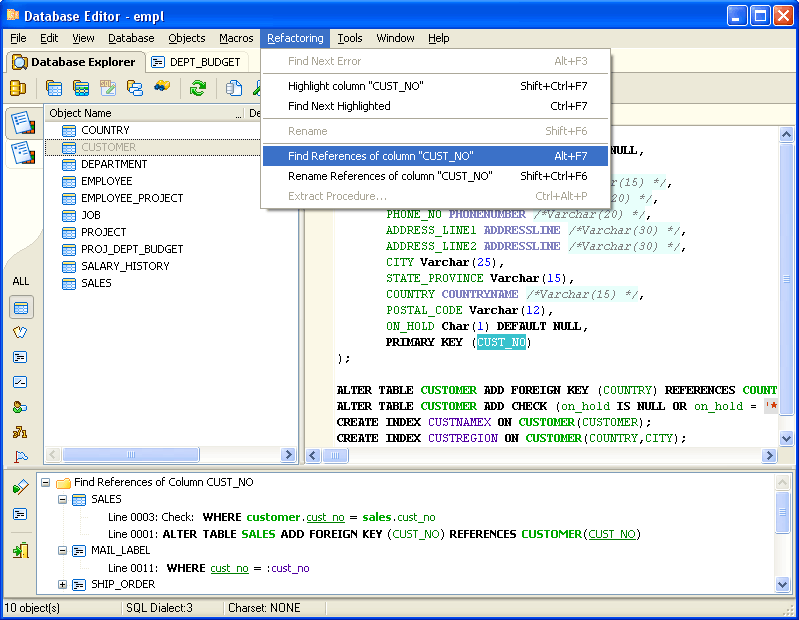The image size is (799, 620).
Task: Click the flag icon in left sidebar
Action: click(x=21, y=457)
